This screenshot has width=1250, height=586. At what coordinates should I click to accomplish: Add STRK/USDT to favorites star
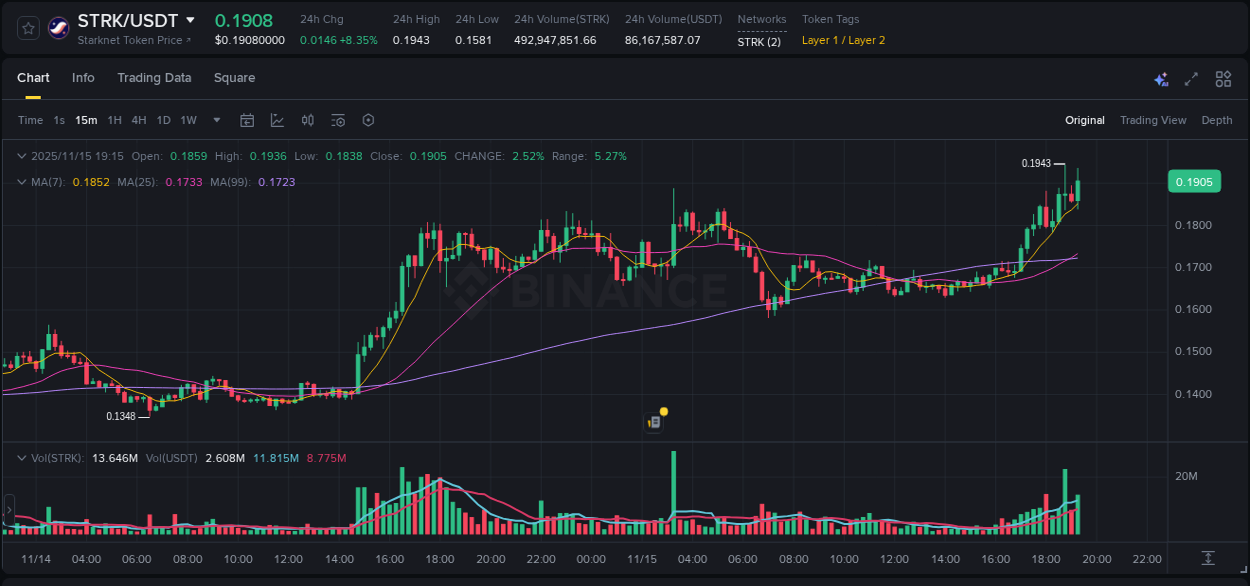pyautogui.click(x=27, y=28)
